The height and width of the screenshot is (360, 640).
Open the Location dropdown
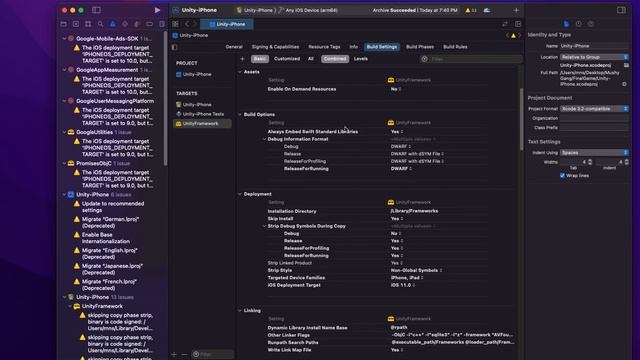tap(594, 57)
